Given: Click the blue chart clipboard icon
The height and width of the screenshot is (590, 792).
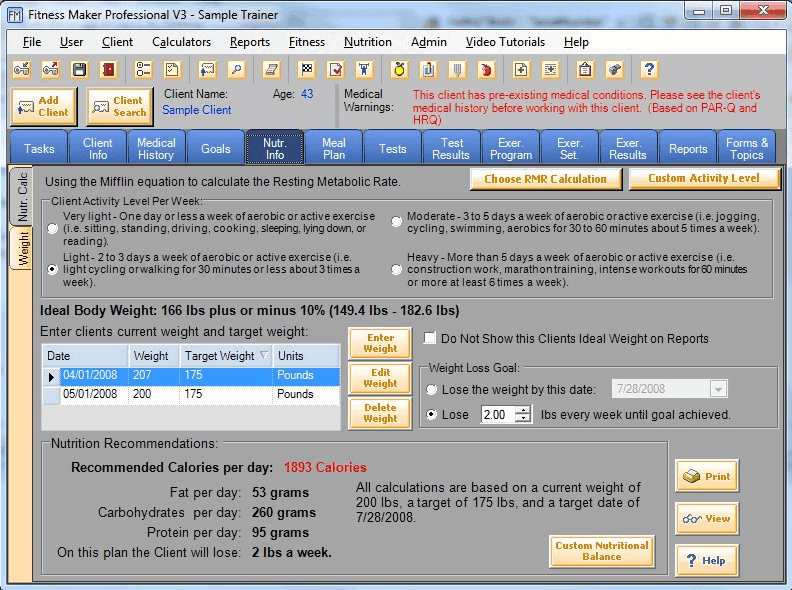Looking at the screenshot, I should coord(428,69).
